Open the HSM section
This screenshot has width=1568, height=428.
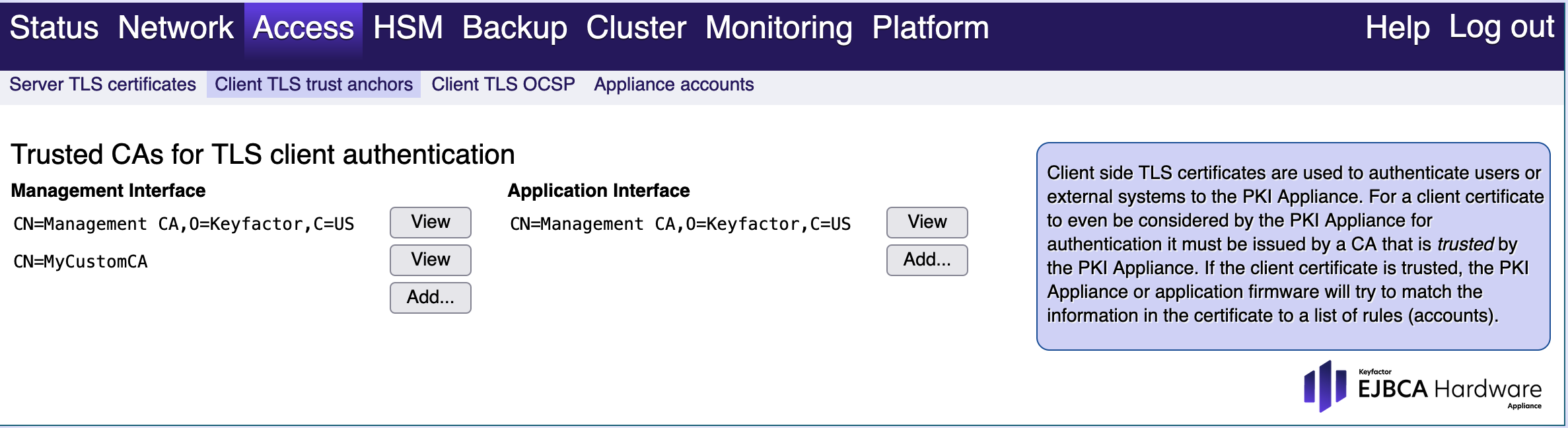(x=408, y=28)
